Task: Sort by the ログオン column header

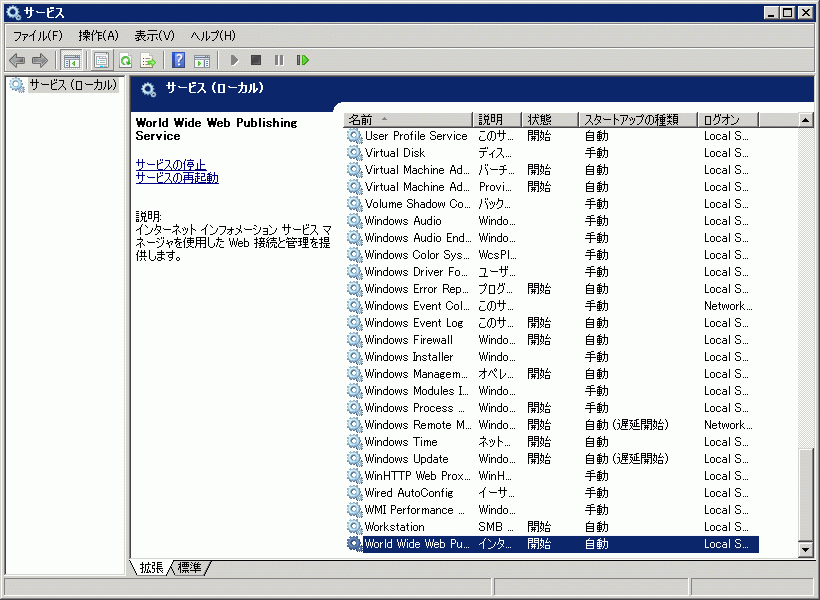Action: pyautogui.click(x=728, y=120)
